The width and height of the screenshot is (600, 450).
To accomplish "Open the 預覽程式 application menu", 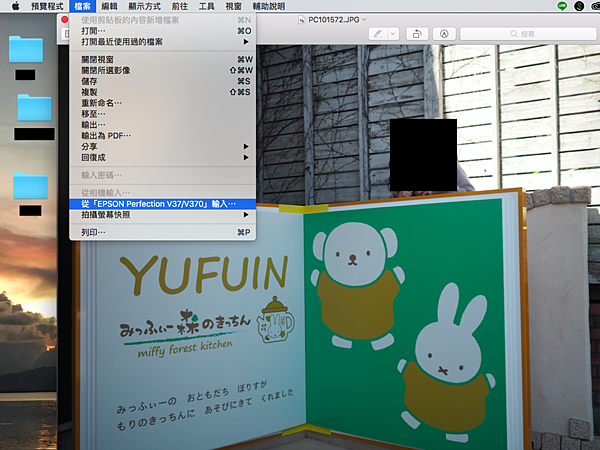I will click(x=47, y=6).
